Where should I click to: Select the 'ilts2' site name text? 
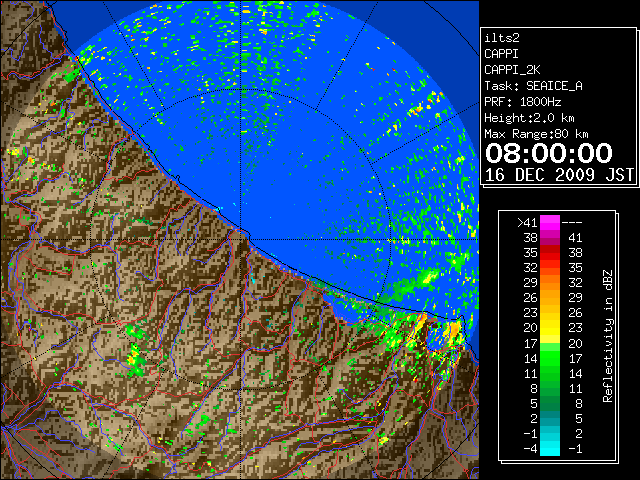click(x=502, y=38)
